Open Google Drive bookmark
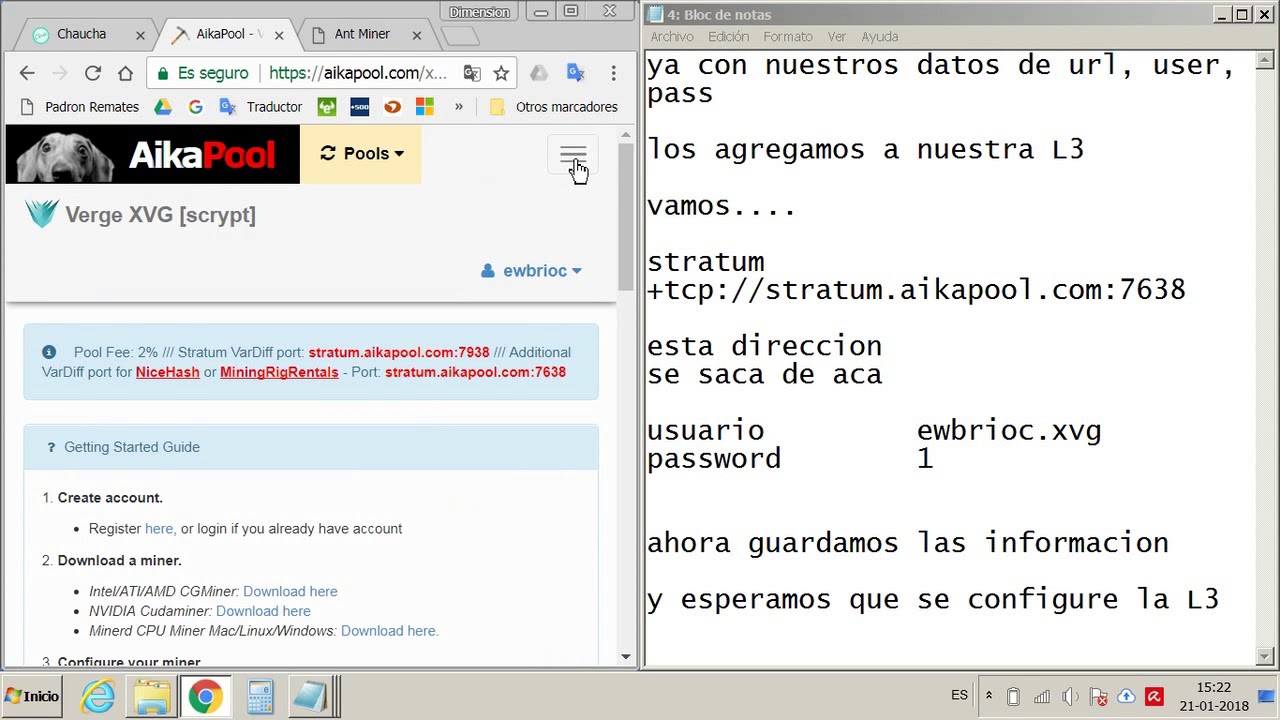This screenshot has width=1280, height=720. pos(163,107)
